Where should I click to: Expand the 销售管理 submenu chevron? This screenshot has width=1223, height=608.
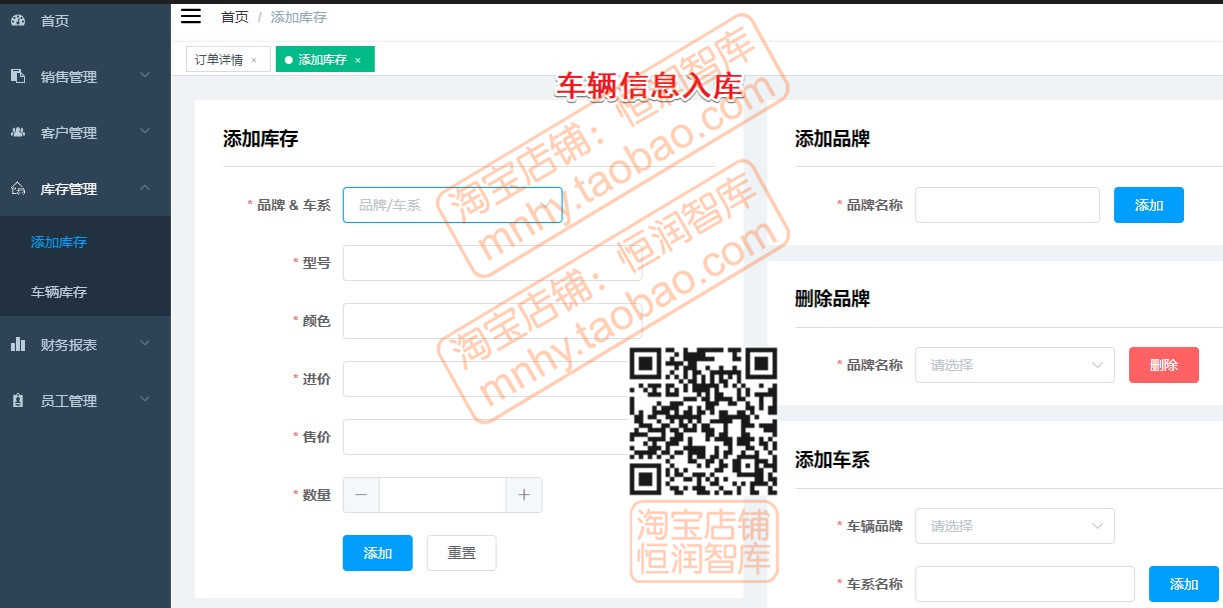click(x=145, y=75)
